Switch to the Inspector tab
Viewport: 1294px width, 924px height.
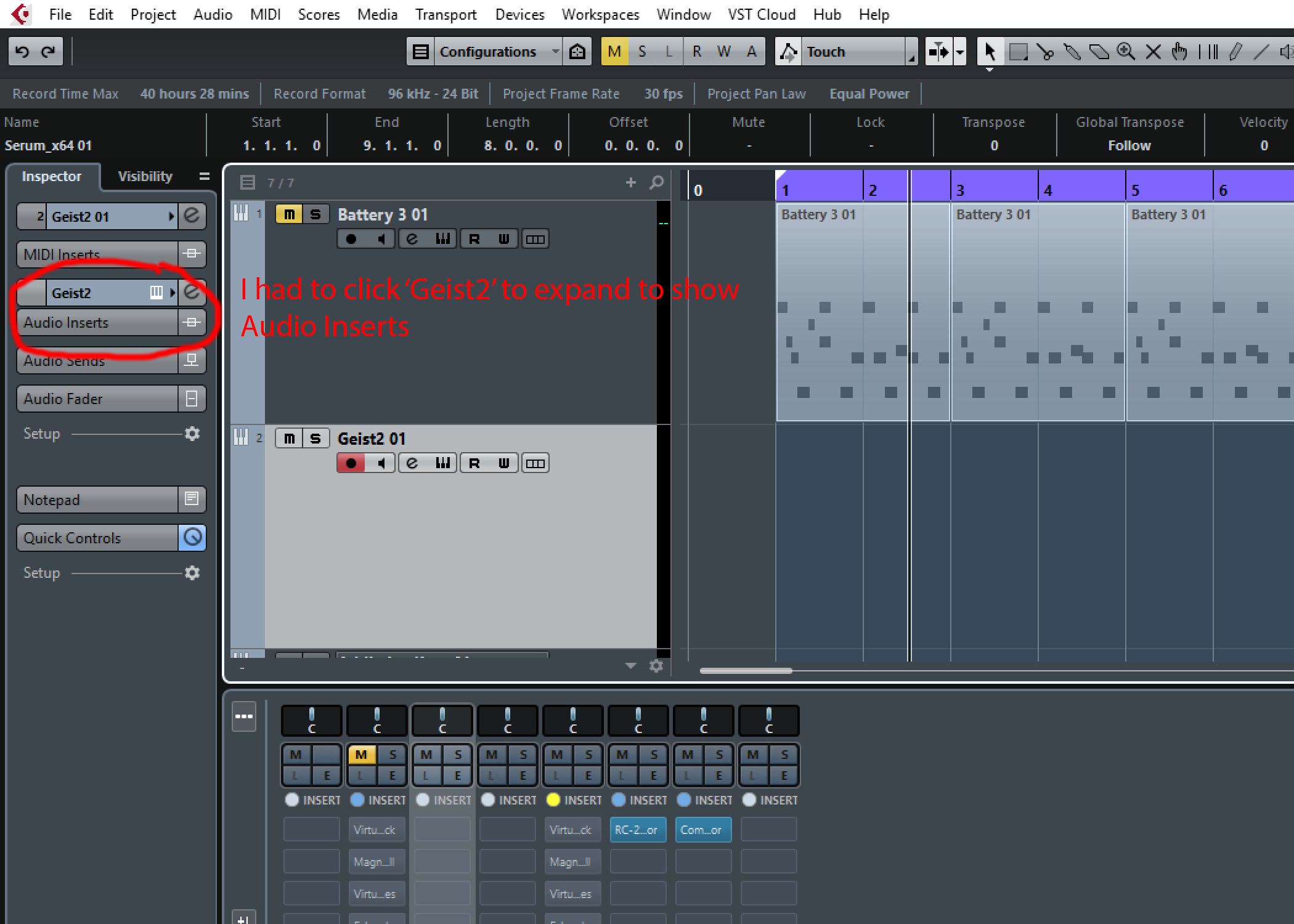(52, 176)
